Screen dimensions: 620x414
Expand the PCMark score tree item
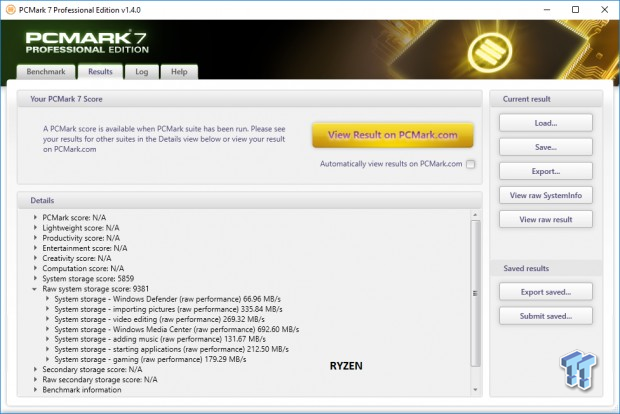coord(36,217)
